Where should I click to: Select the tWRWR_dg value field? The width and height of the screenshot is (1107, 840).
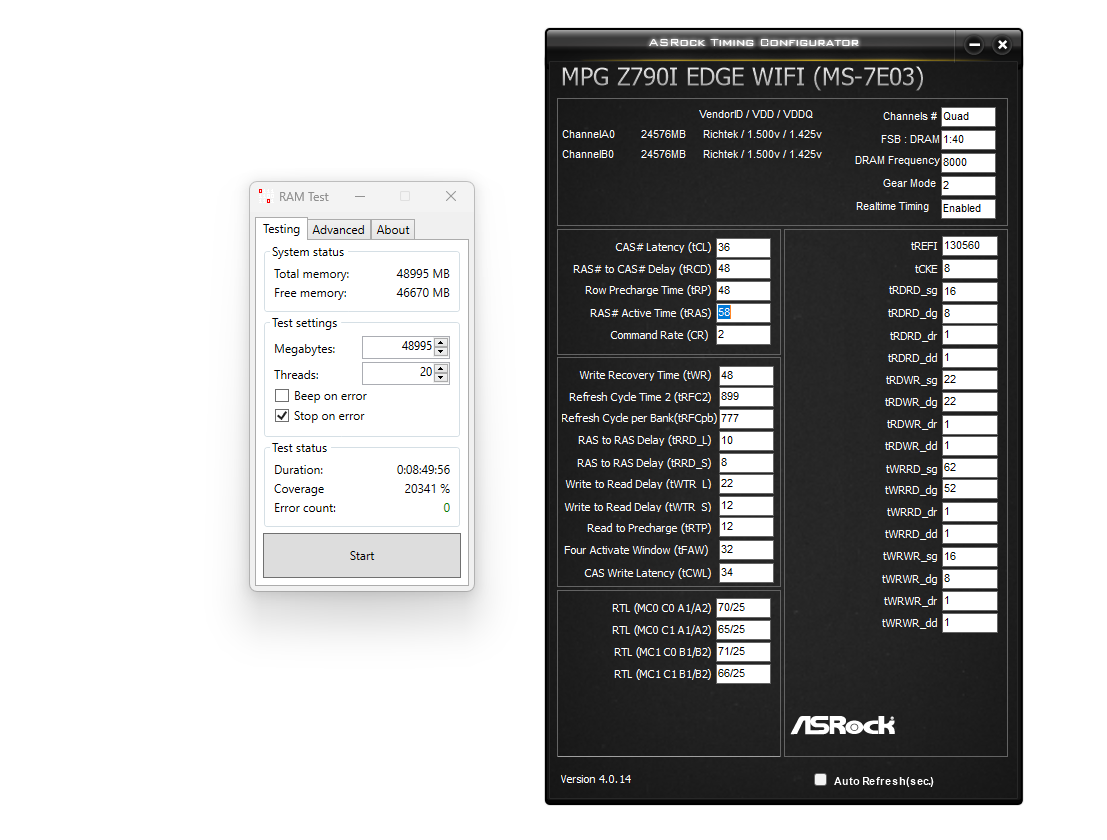pyautogui.click(x=969, y=579)
